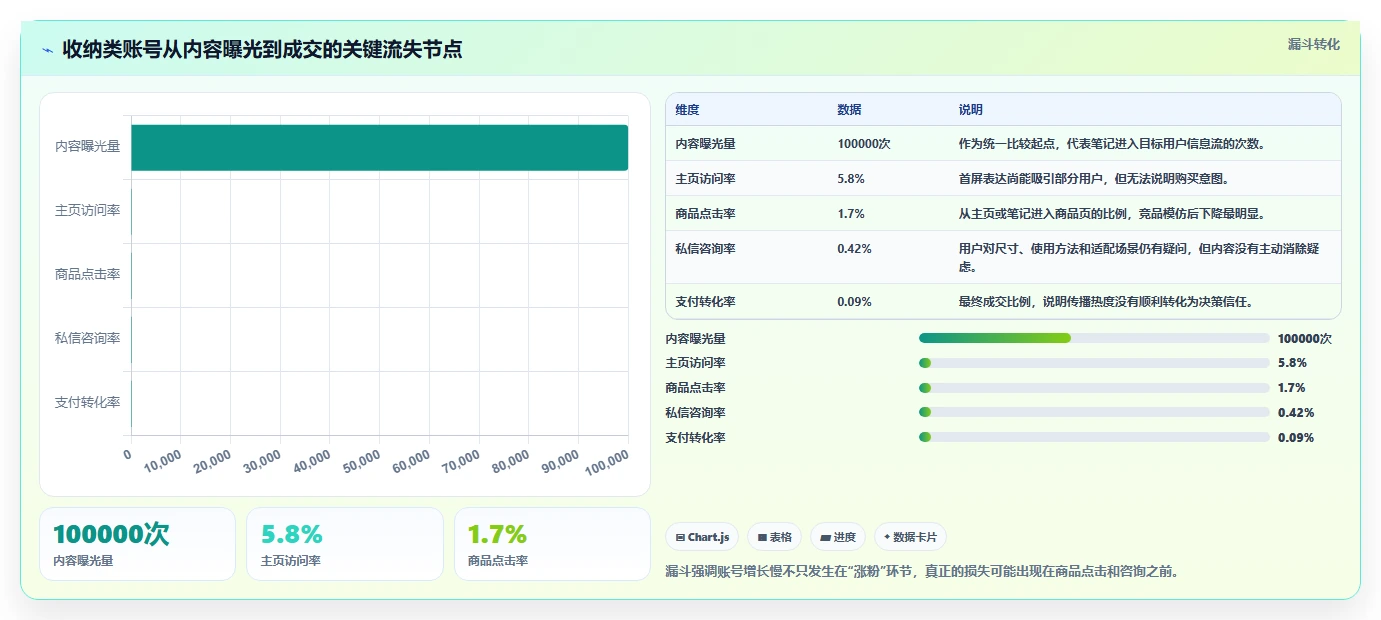This screenshot has height=620, width=1381.
Task: Click the 5.8% cell in the table
Action: [851, 179]
